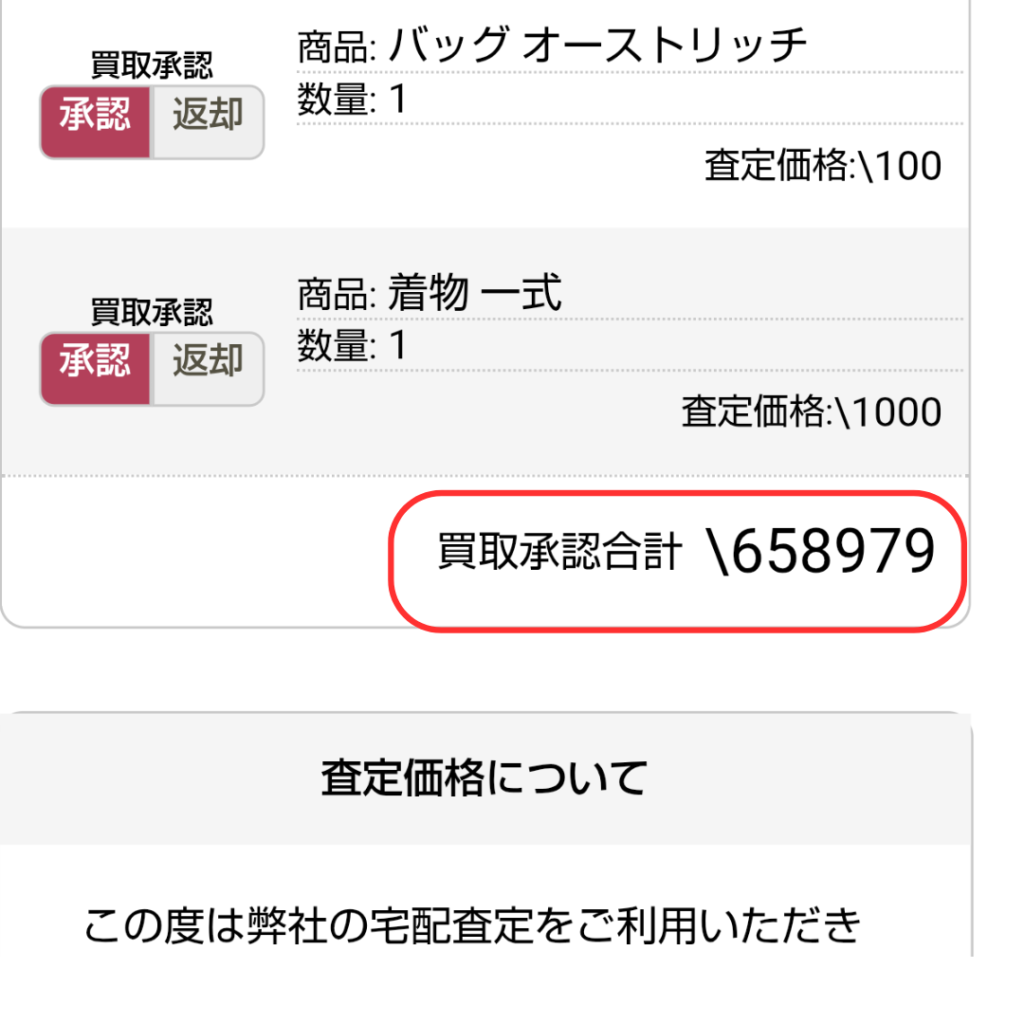The height and width of the screenshot is (1024, 1024).
Task: Click the 買取承認 label above the kimono toggle
Action: pyautogui.click(x=152, y=312)
